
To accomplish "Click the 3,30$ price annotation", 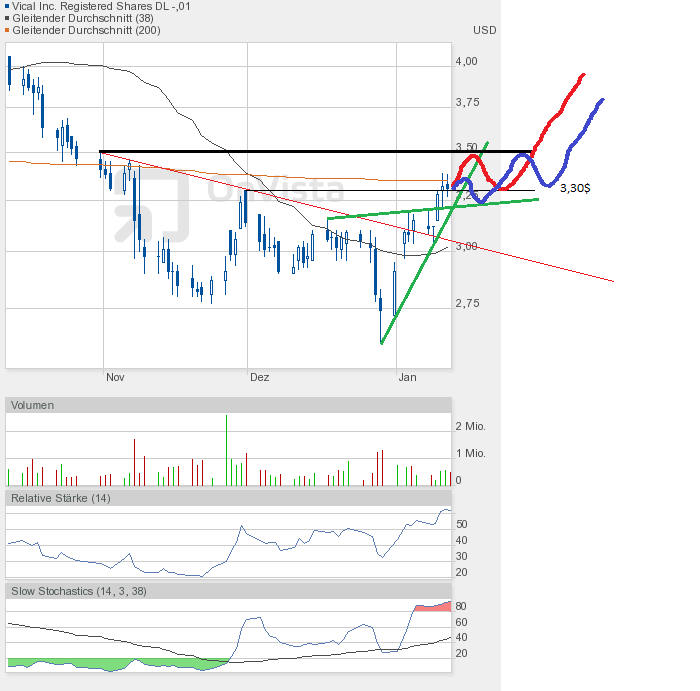I will [575, 188].
